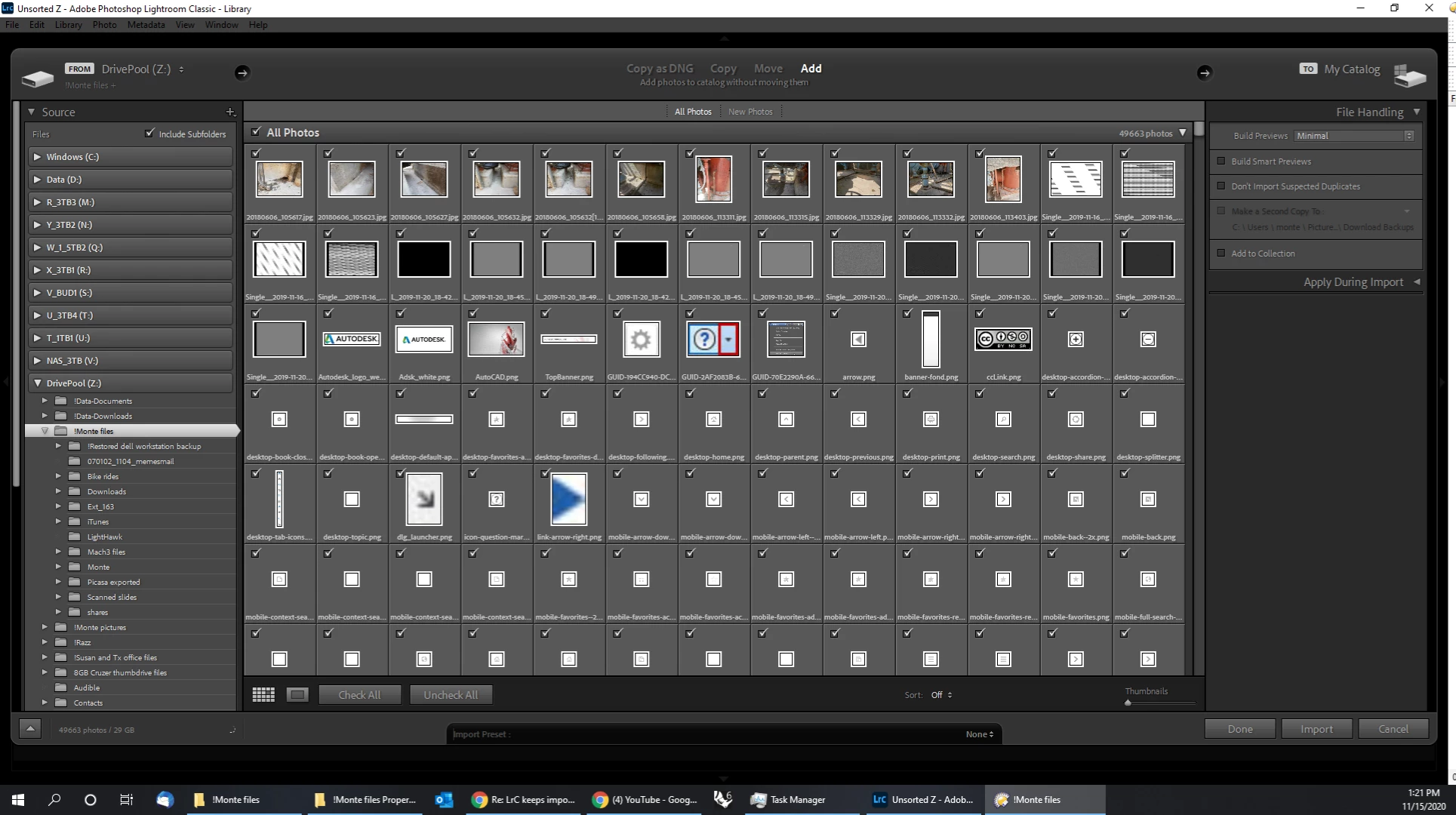
Task: Switch to loupe view icon
Action: (x=297, y=694)
